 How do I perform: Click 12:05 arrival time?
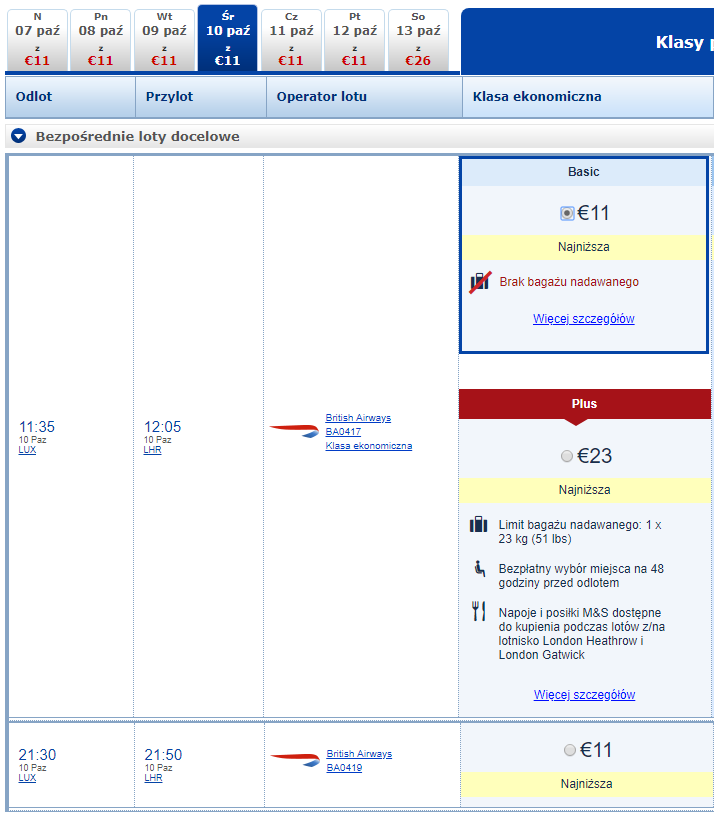(x=162, y=427)
